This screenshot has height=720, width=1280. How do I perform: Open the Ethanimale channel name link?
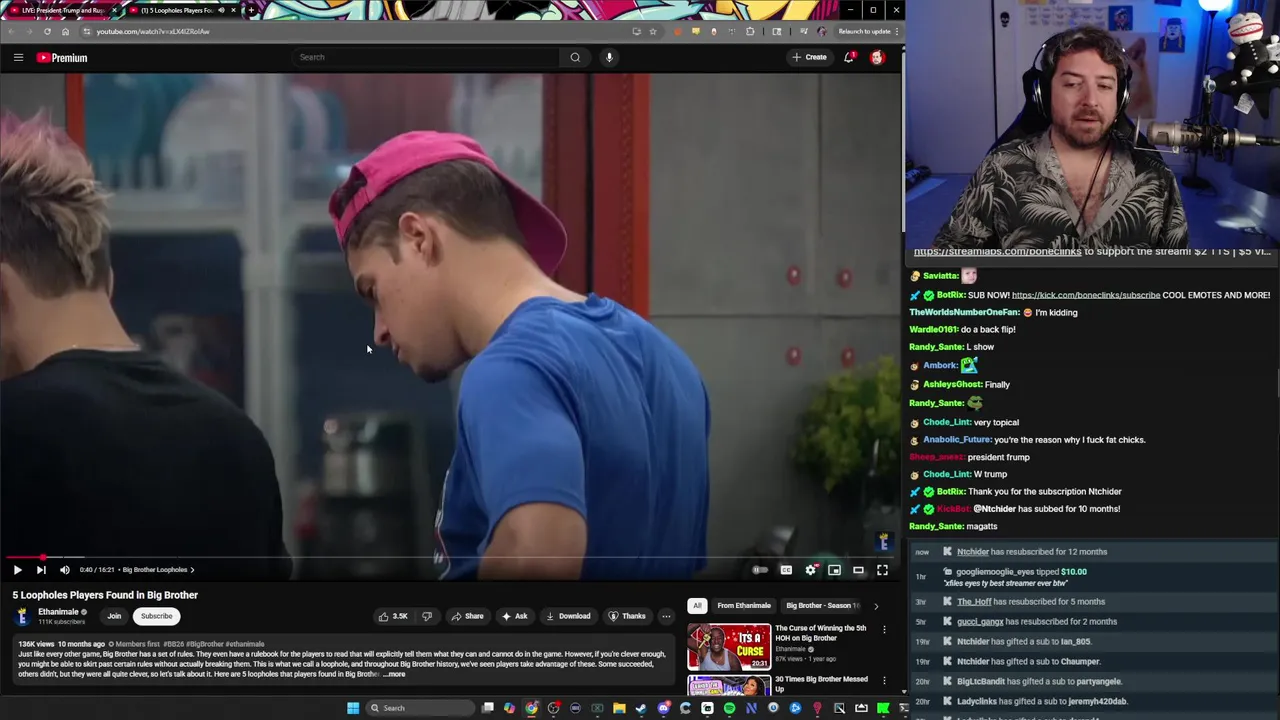click(58, 612)
